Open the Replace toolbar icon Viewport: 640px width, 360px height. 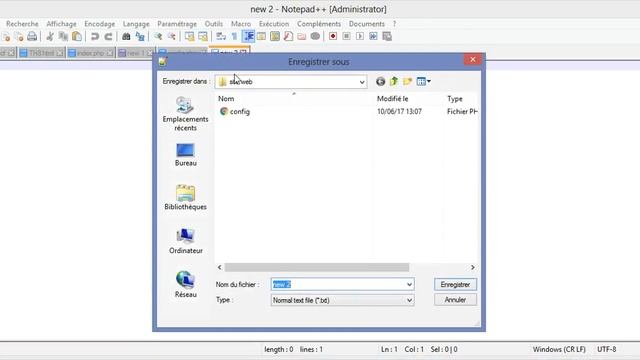[x=140, y=37]
